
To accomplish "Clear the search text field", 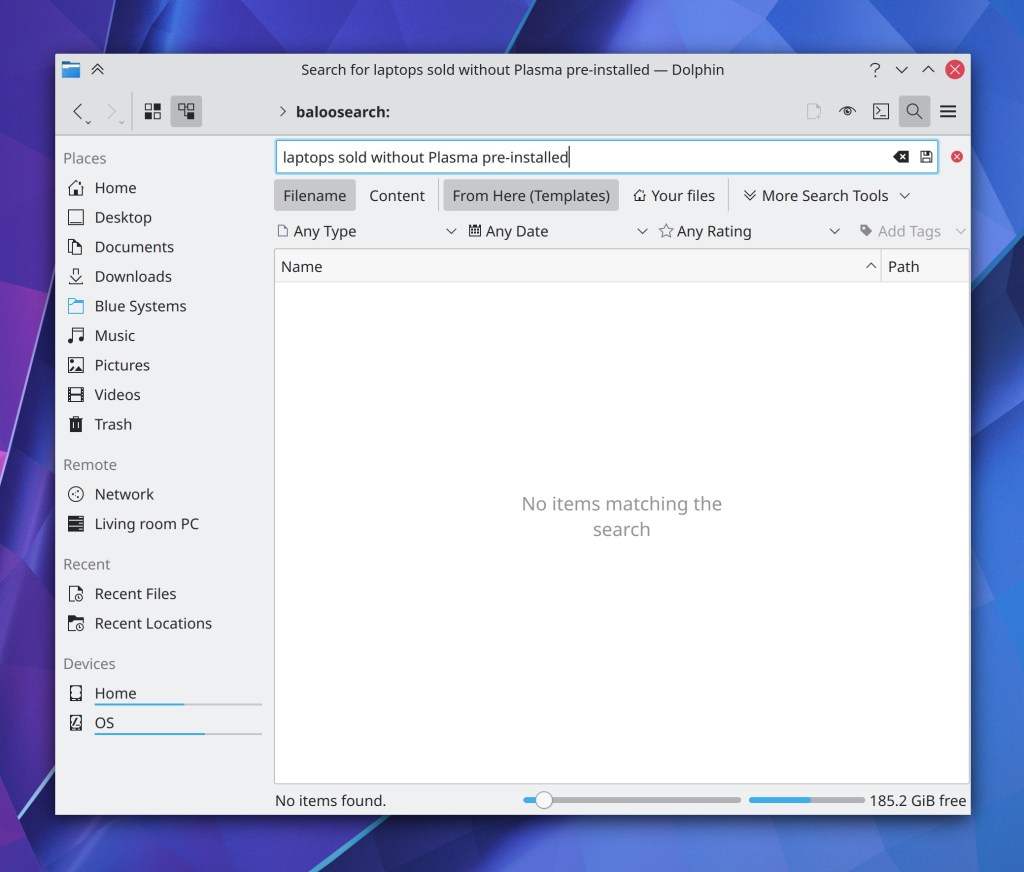I will [x=900, y=157].
